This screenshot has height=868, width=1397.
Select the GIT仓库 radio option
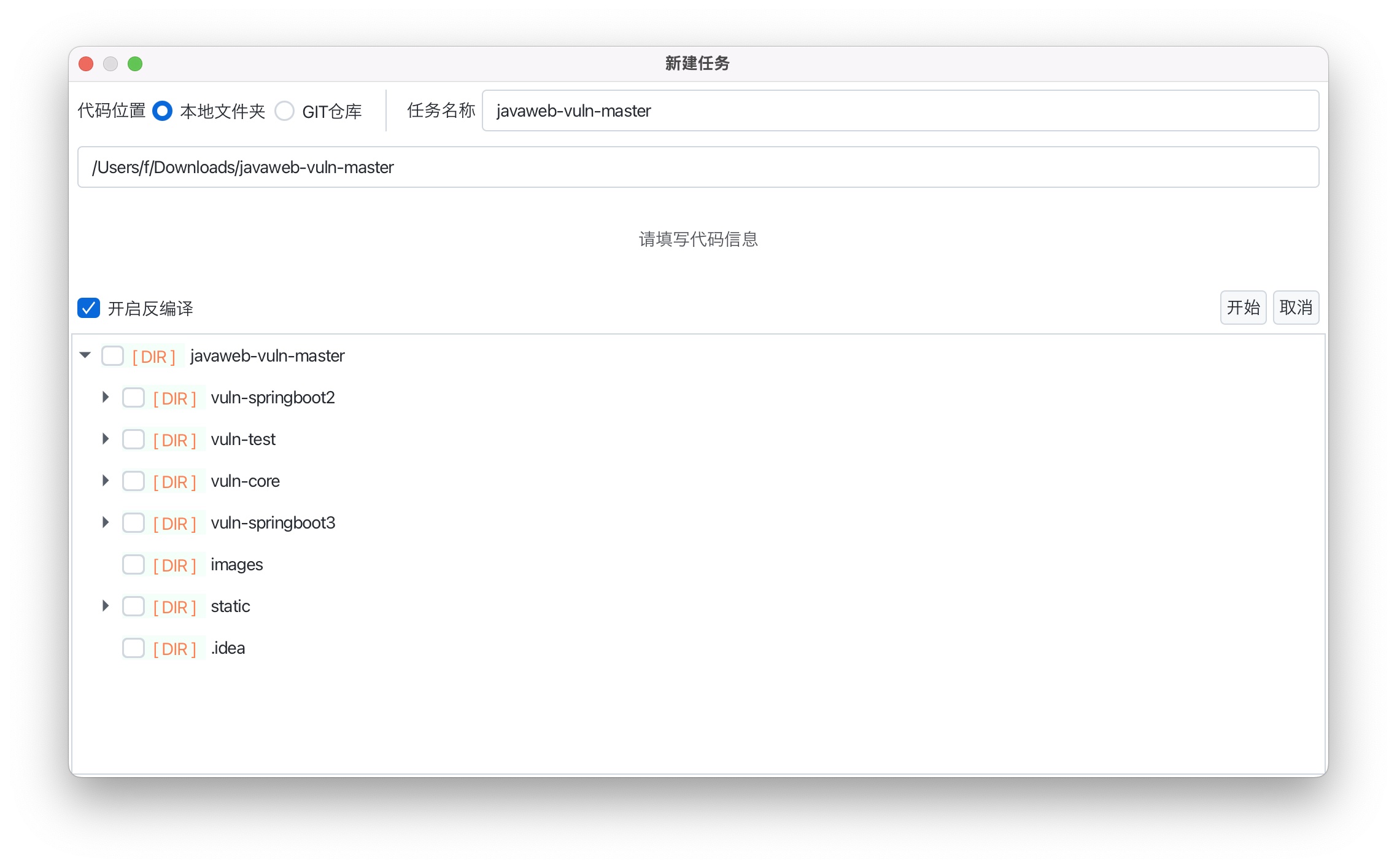[x=284, y=111]
